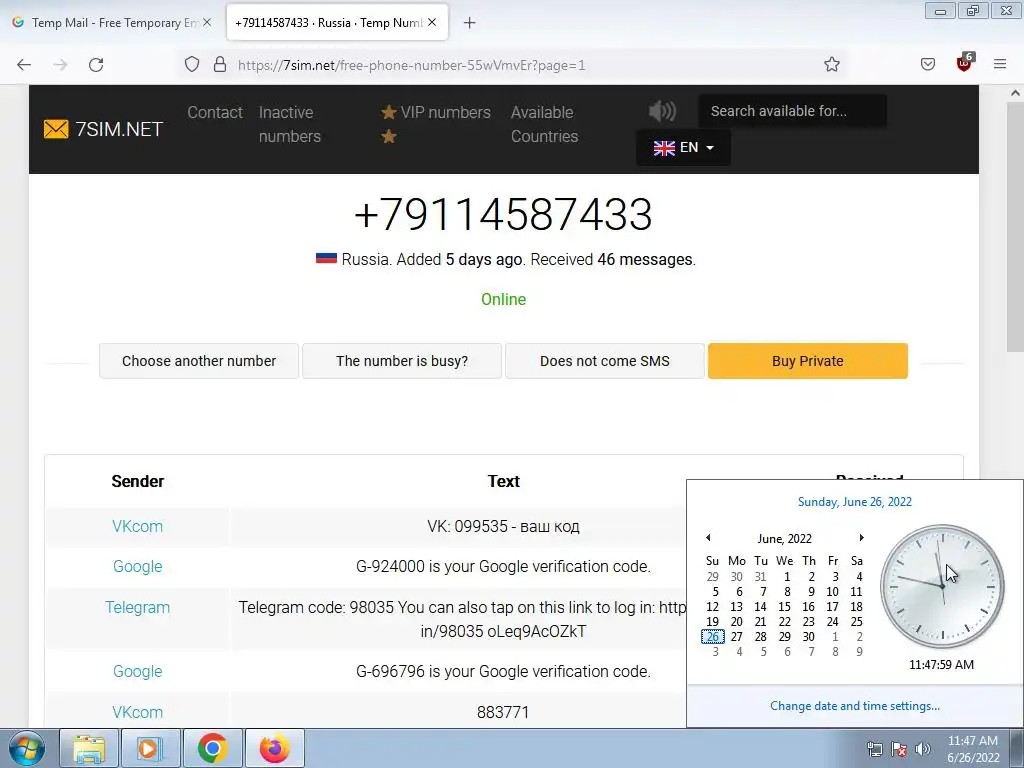The image size is (1024, 768).
Task: Select June 15 in the calendar
Action: (x=784, y=607)
